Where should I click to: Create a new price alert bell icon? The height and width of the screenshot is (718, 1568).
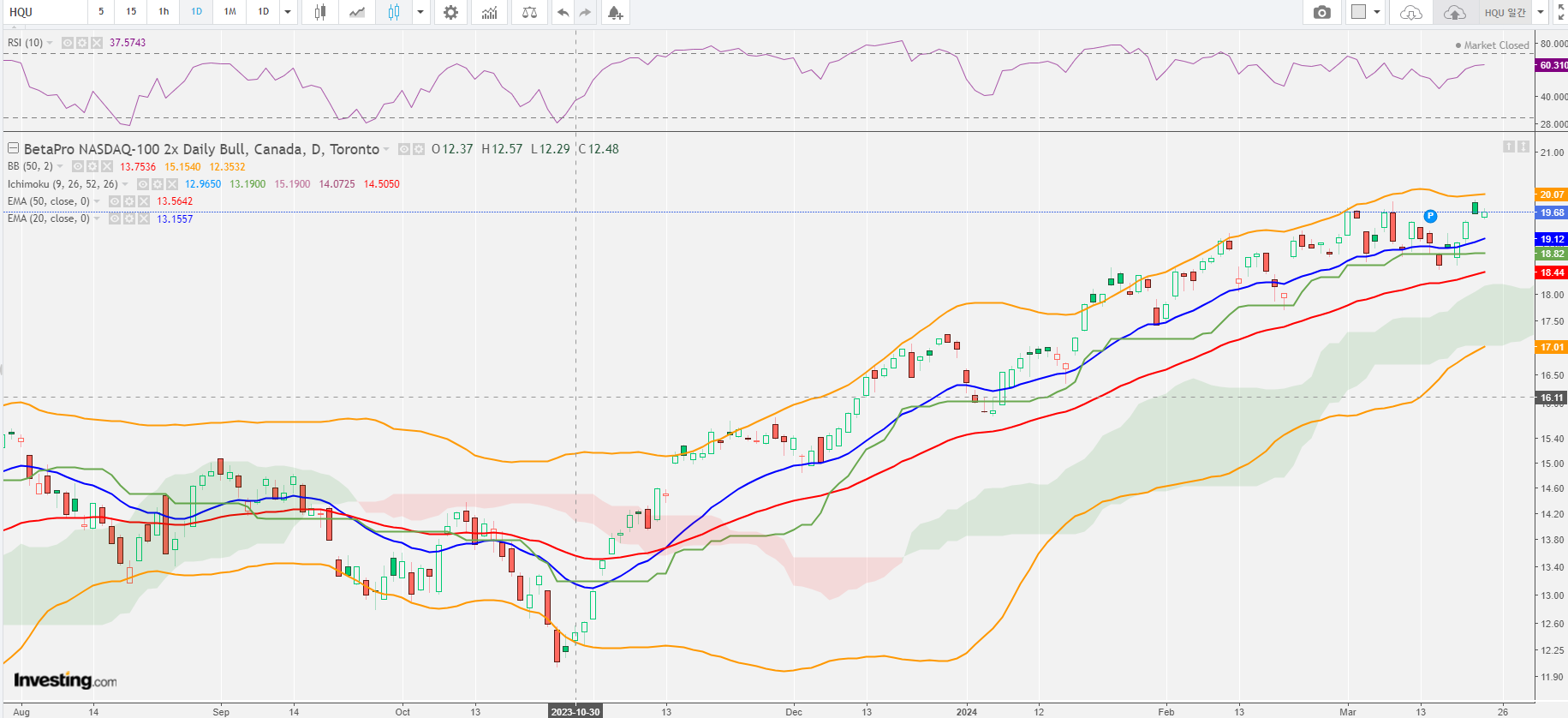click(615, 12)
